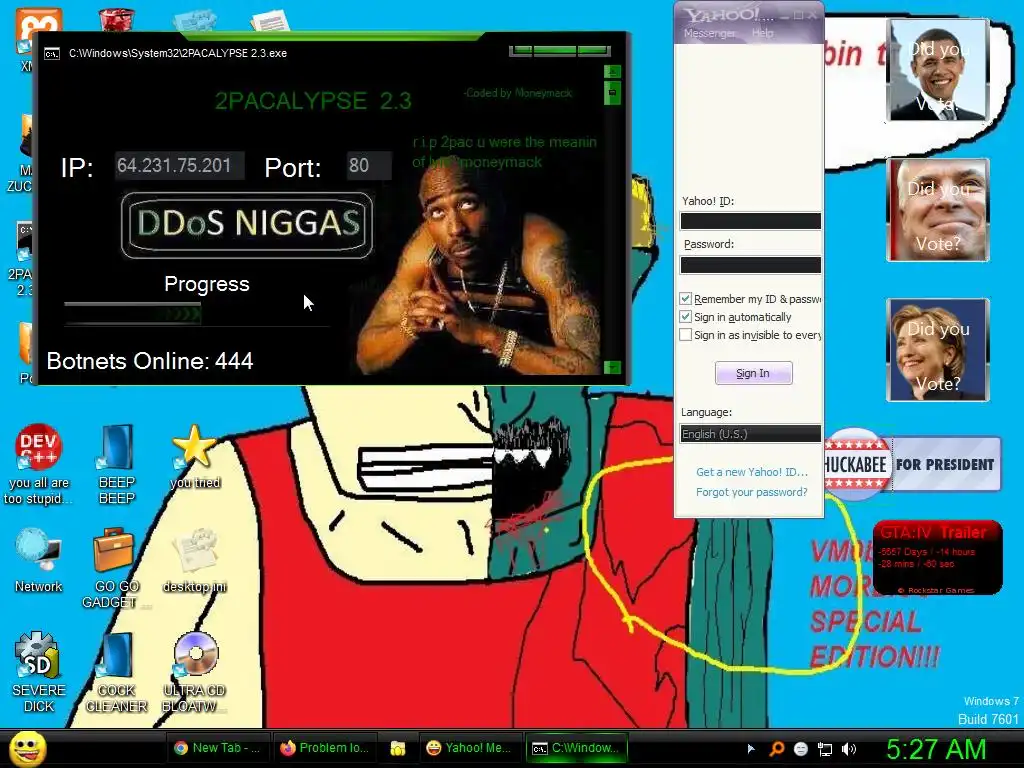Click the round face icon in system tray
Viewport: 1024px width, 768px height.
pyautogui.click(x=801, y=749)
